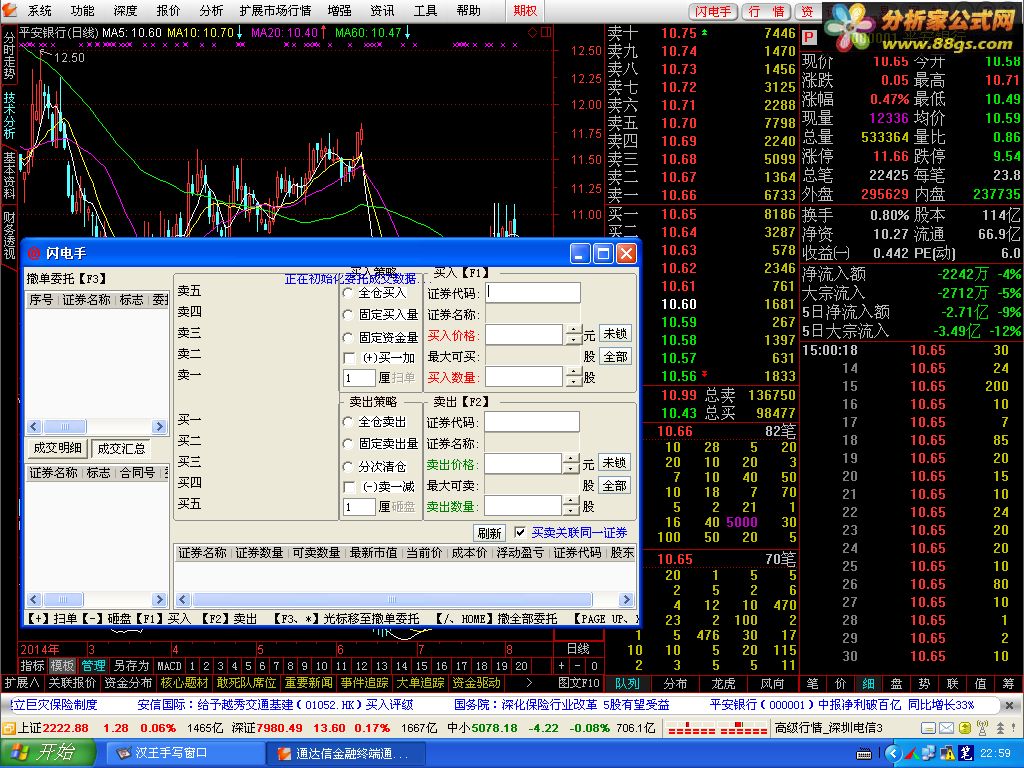This screenshot has width=1024, height=768.
Task: Select the 固定买入量 radio option
Action: [348, 315]
